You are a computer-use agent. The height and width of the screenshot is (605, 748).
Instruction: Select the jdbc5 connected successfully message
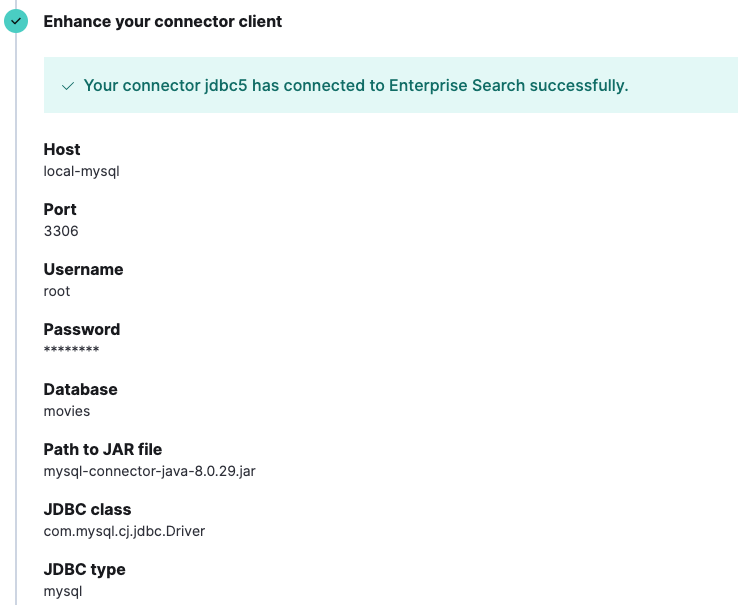355,86
